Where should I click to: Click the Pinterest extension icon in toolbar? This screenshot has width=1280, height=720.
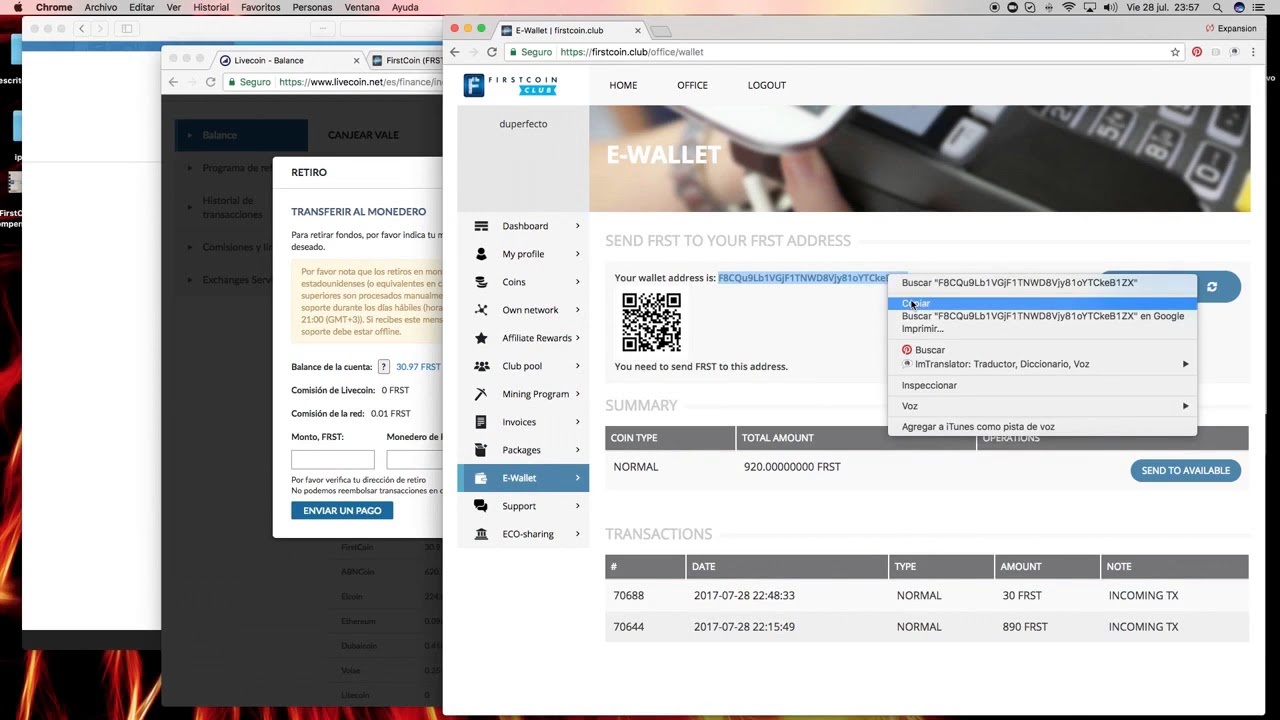pos(1196,52)
